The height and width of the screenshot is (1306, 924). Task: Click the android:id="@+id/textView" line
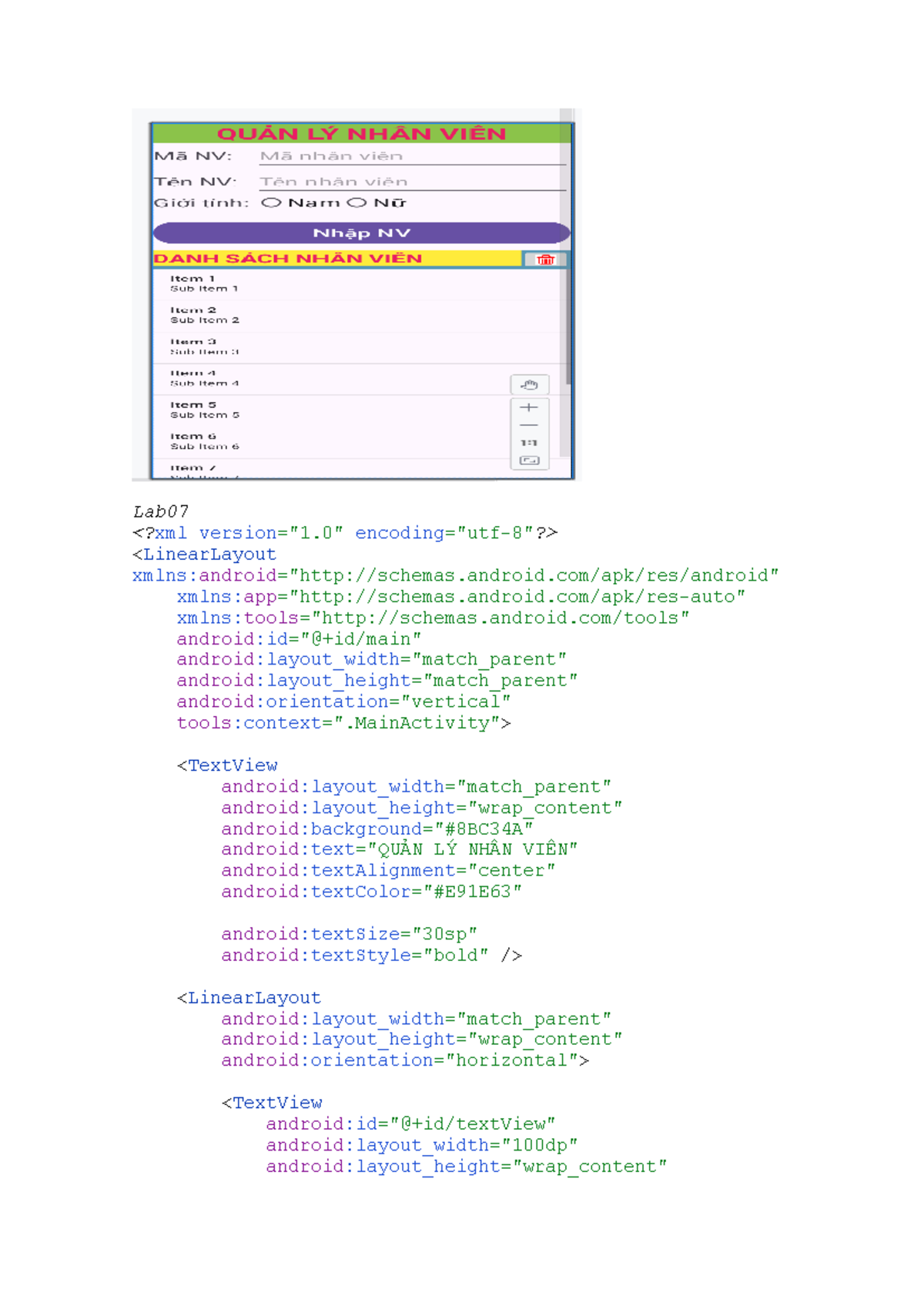click(410, 1124)
